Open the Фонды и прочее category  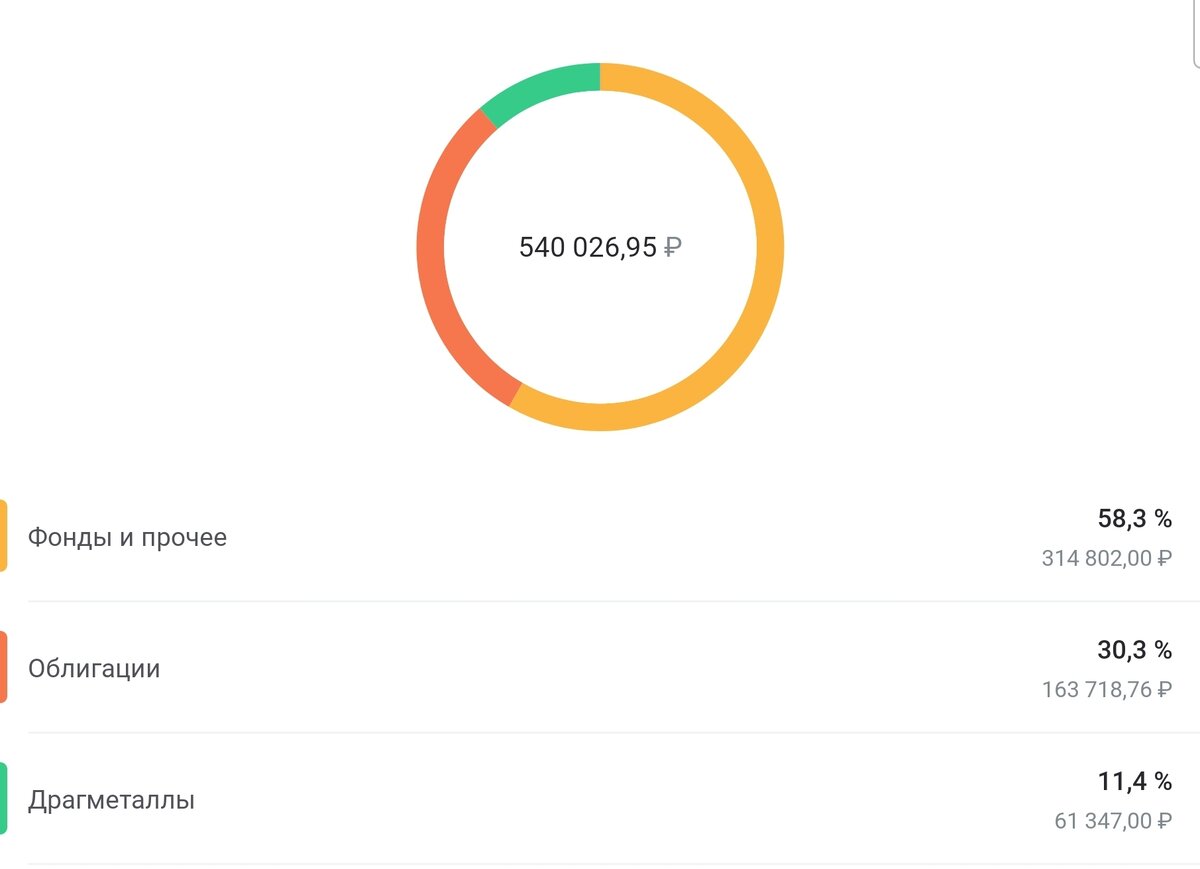(600, 537)
